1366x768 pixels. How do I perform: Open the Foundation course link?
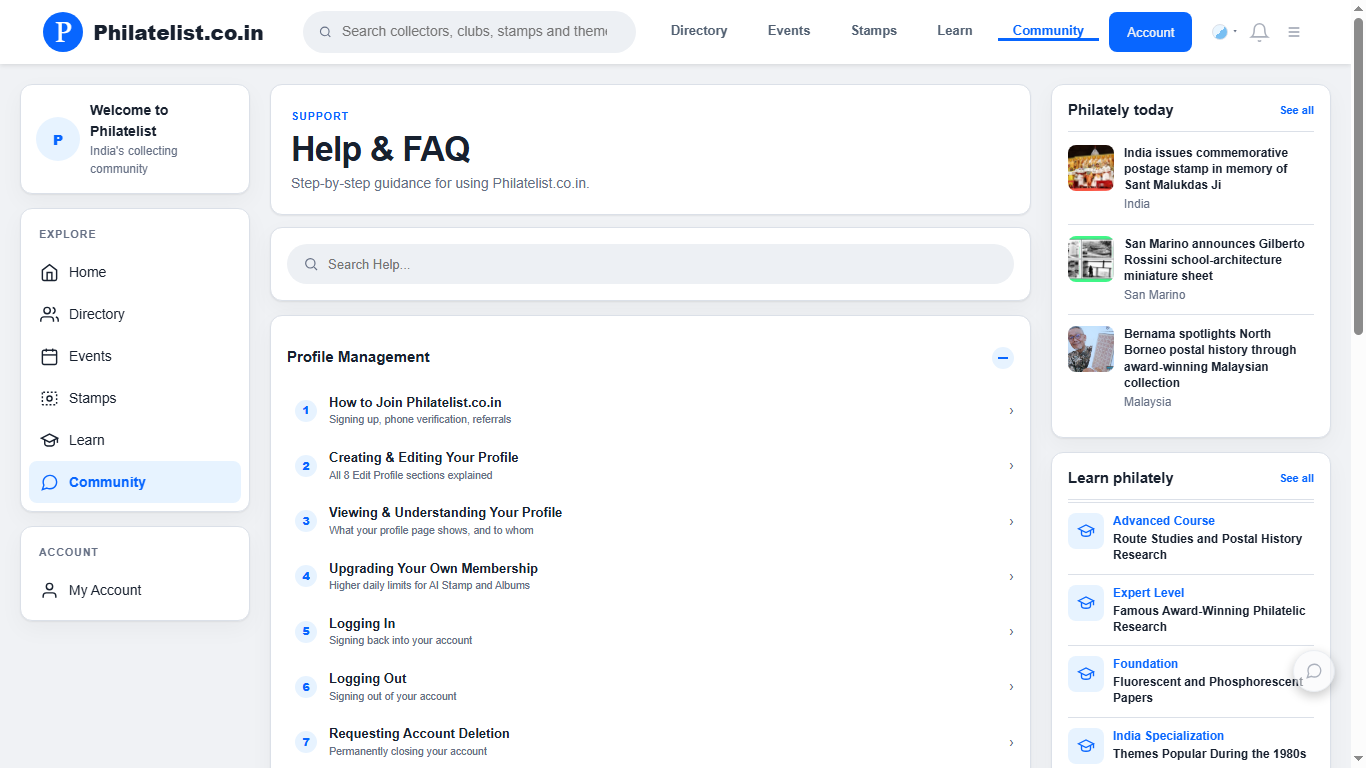coord(1145,664)
